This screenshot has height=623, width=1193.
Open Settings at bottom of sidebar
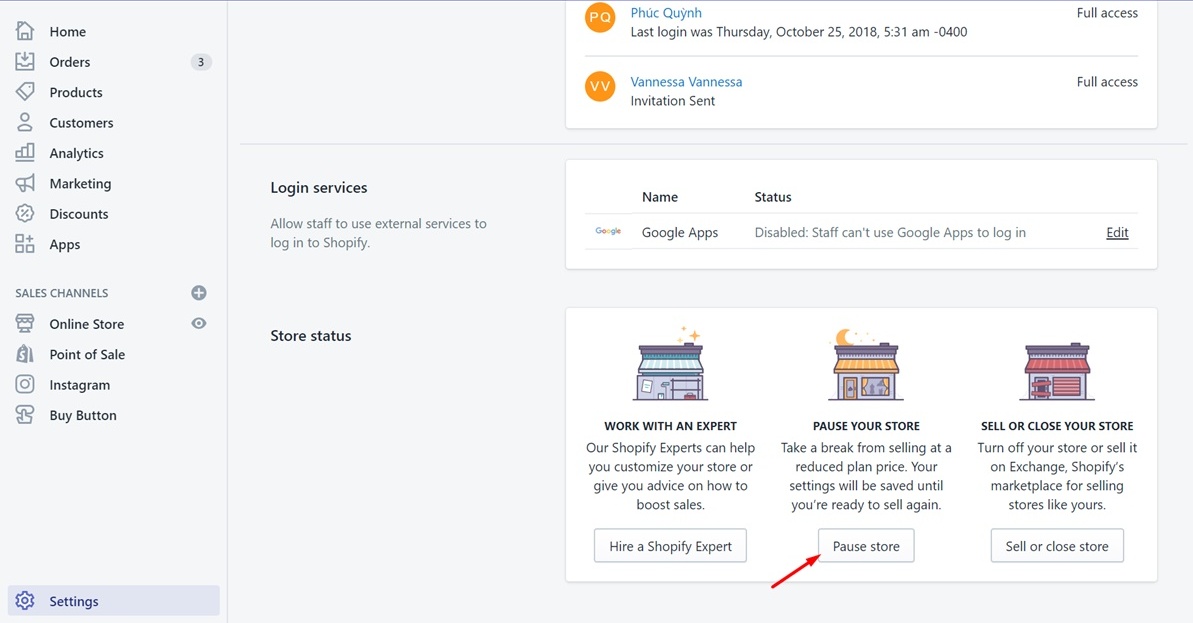pyautogui.click(x=74, y=601)
